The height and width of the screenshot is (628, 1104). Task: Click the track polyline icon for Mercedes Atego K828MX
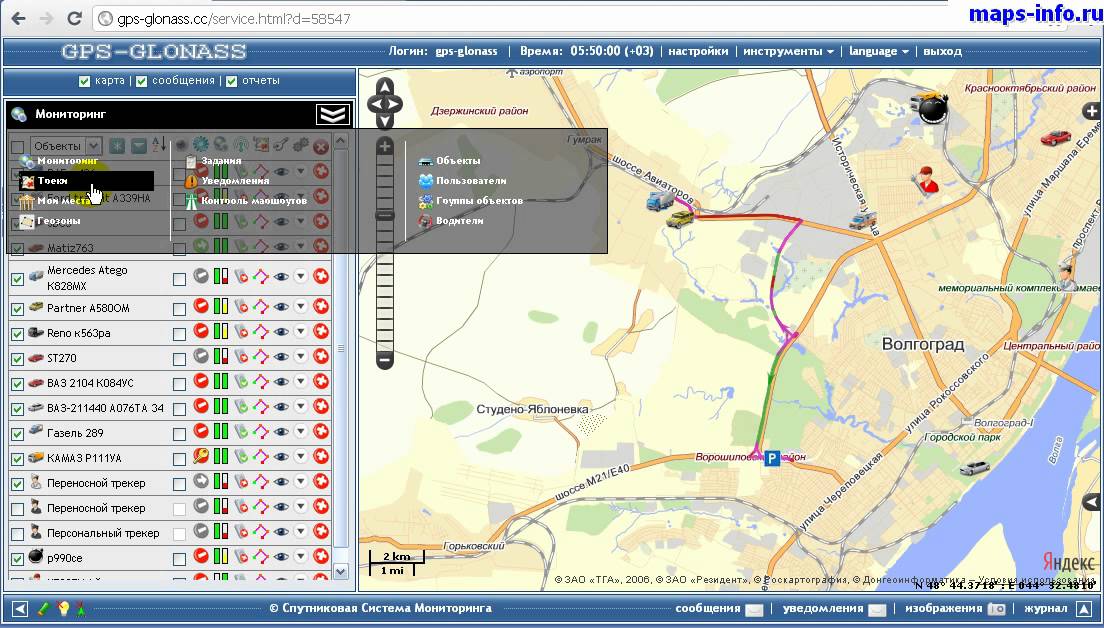point(261,276)
